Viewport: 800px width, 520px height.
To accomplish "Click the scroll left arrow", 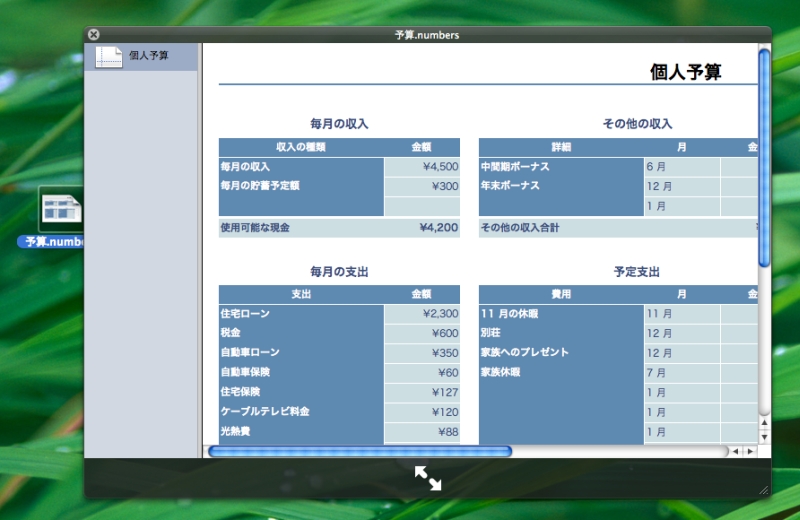I will click(735, 451).
